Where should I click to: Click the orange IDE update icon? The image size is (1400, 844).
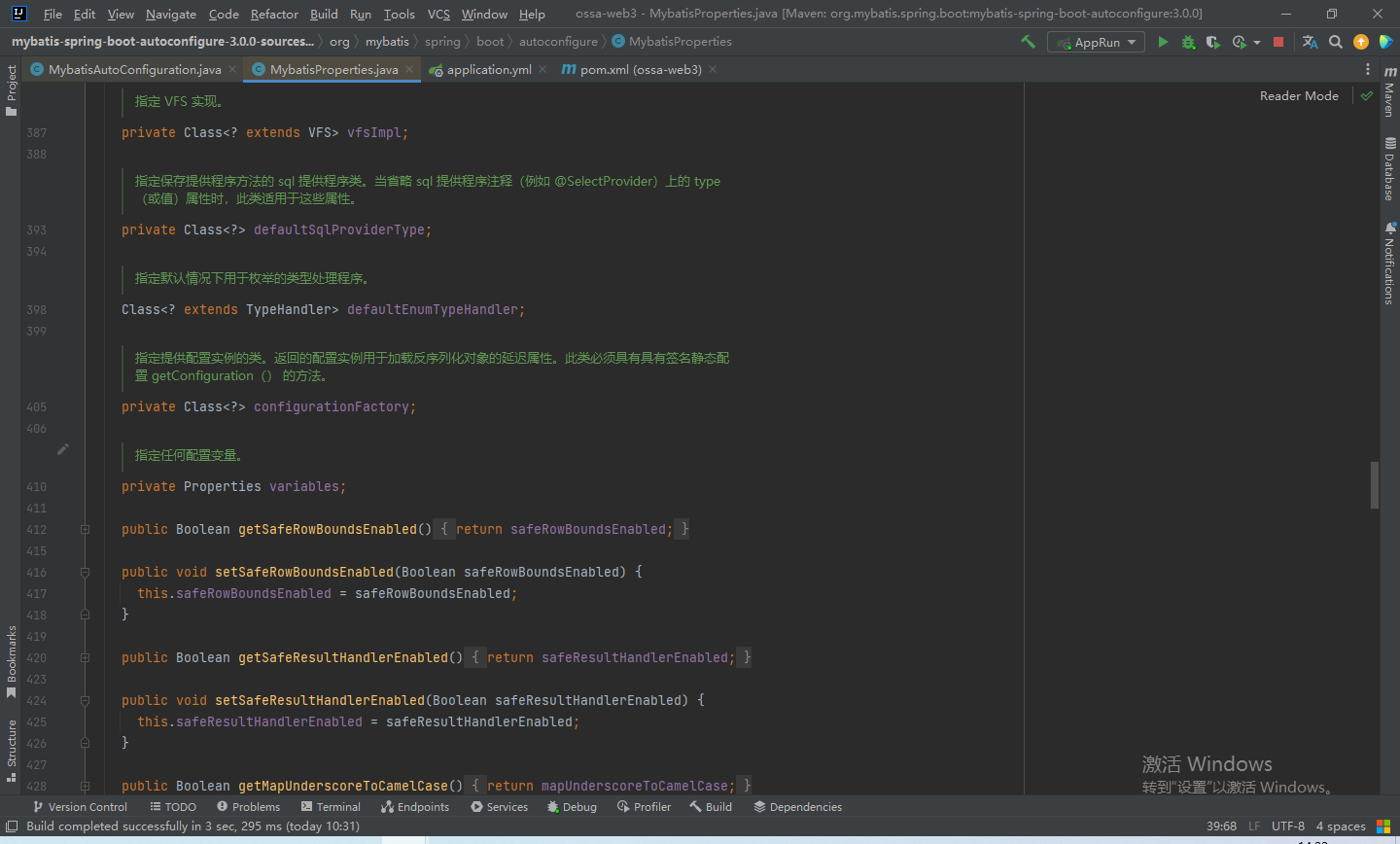coord(1361,42)
